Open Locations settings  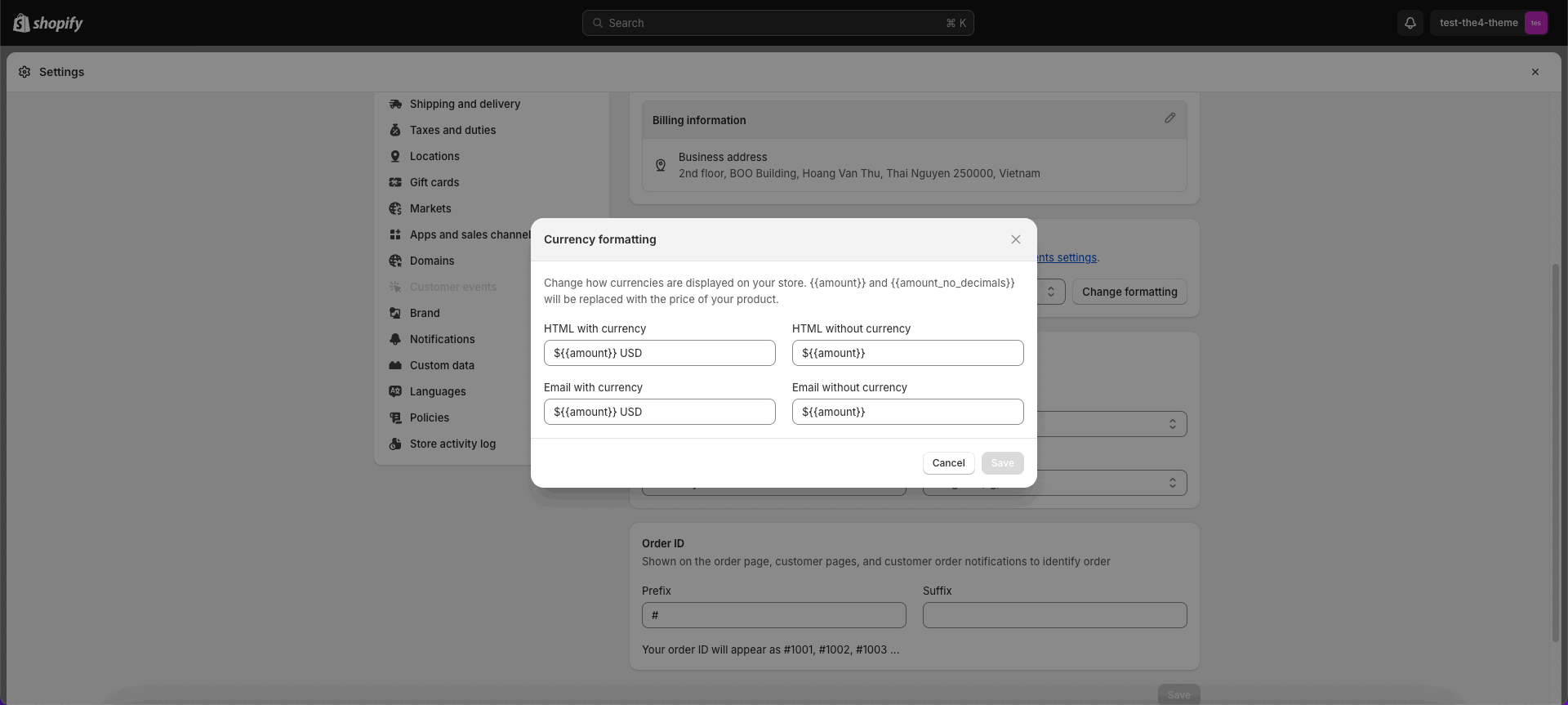(x=434, y=156)
